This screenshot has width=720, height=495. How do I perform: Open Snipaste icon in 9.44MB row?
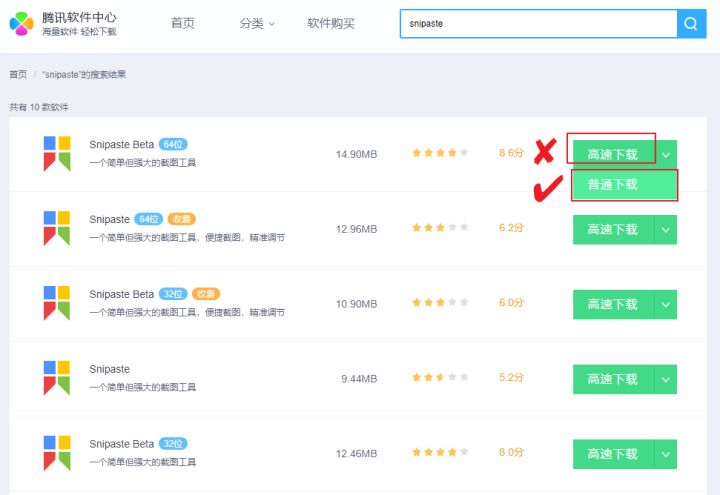[57, 378]
